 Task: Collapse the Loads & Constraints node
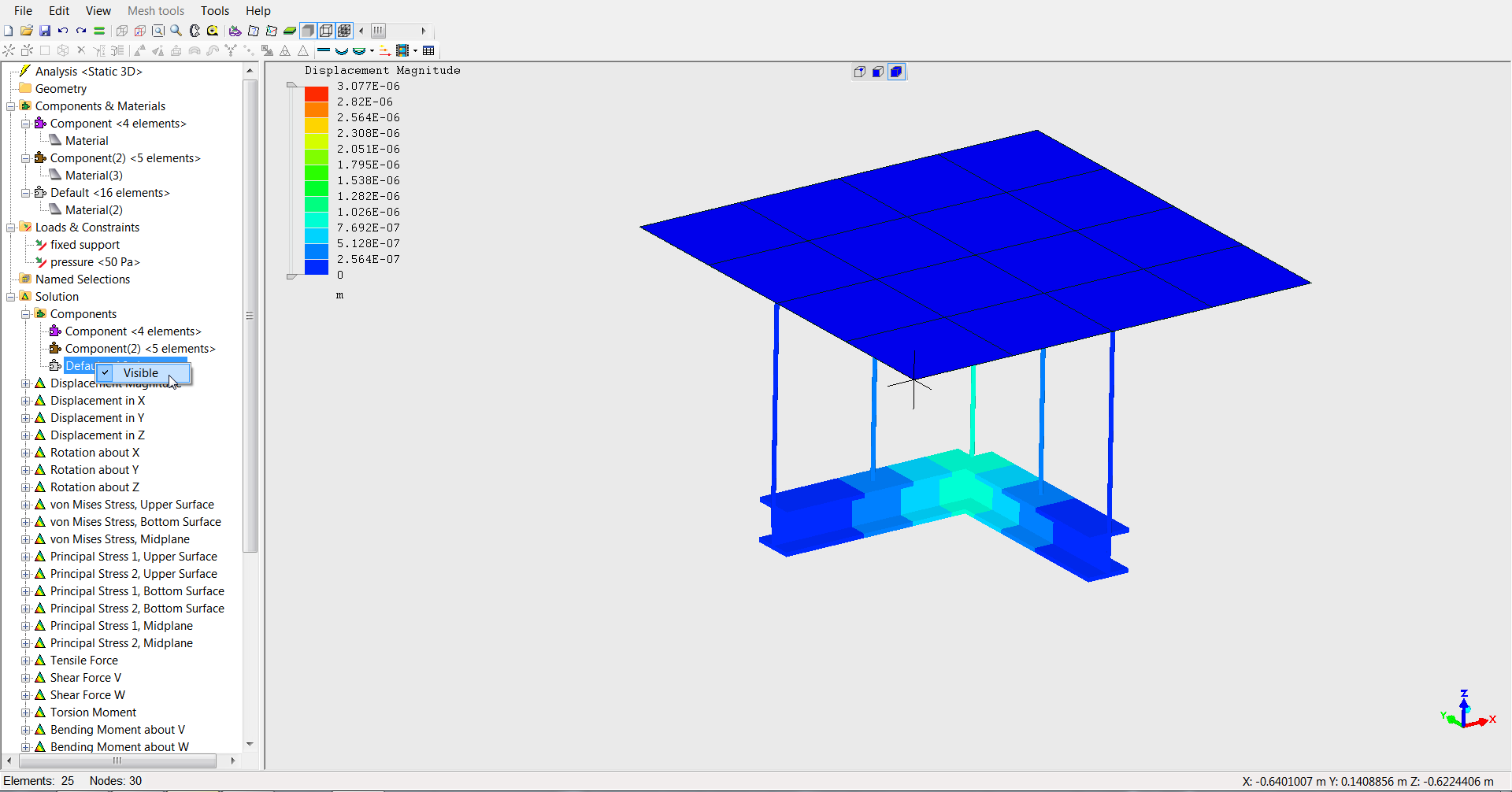coord(11,228)
